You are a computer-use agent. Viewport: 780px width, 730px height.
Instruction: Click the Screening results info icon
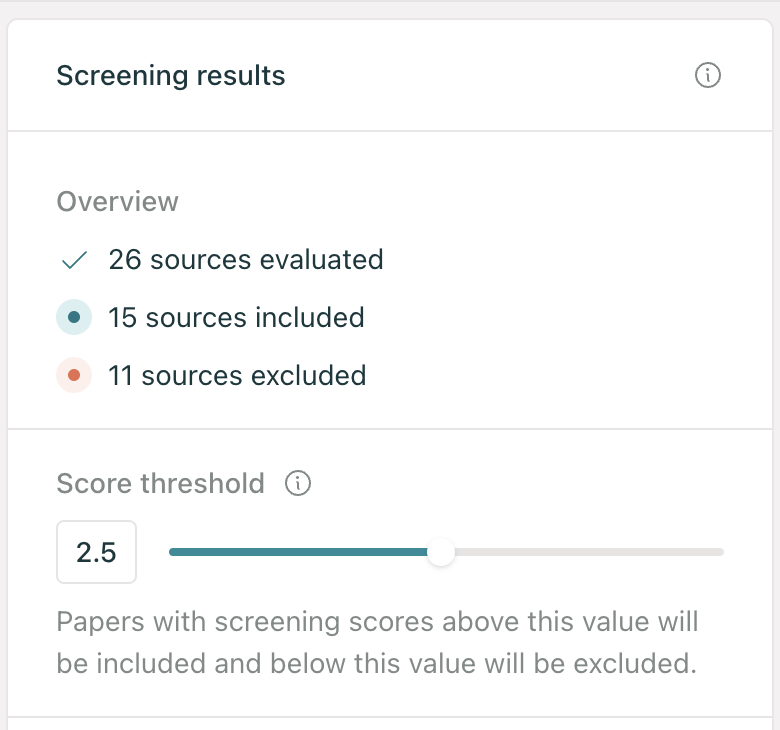[707, 75]
